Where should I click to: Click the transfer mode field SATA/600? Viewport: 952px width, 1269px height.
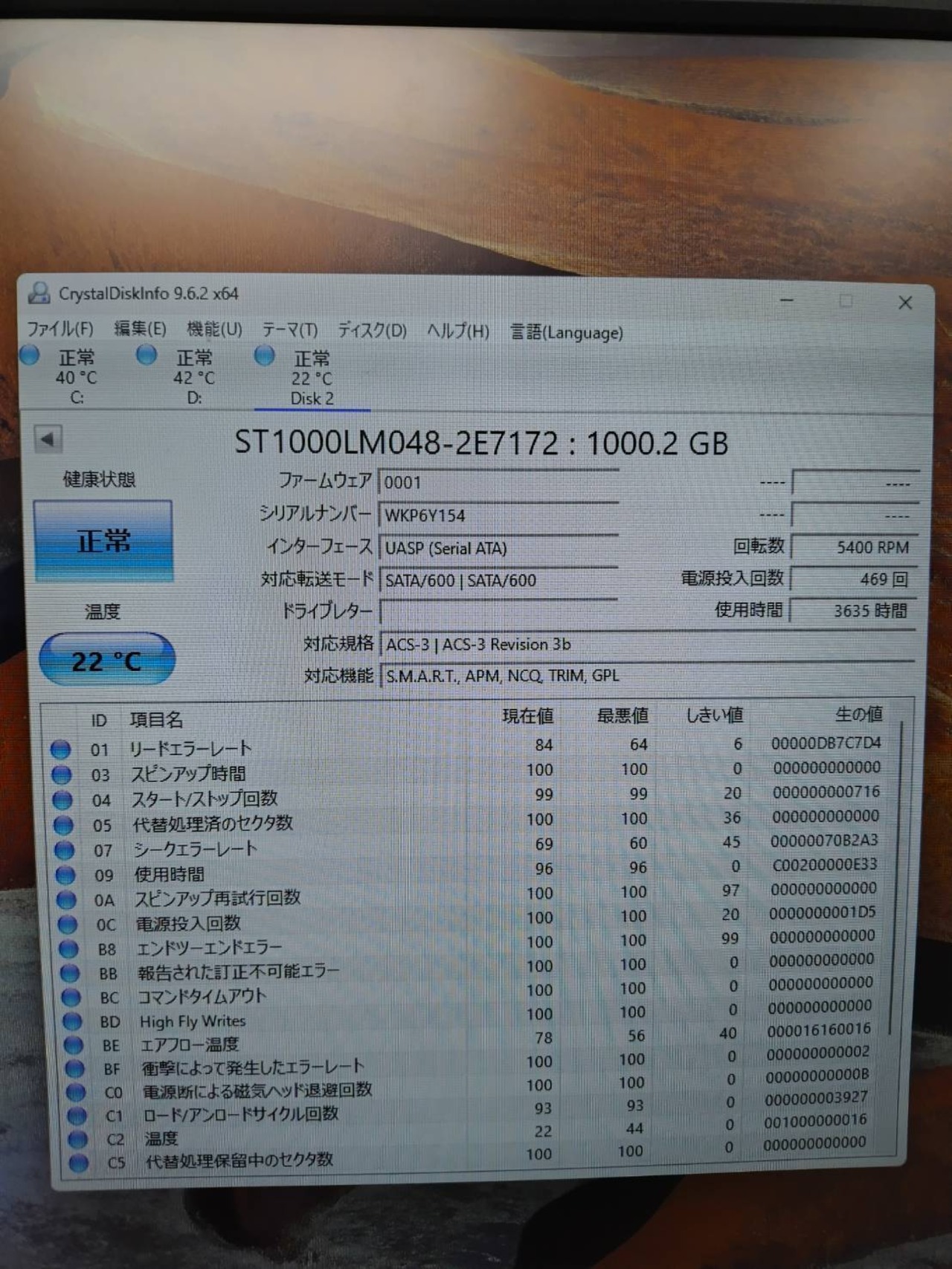pyautogui.click(x=498, y=579)
